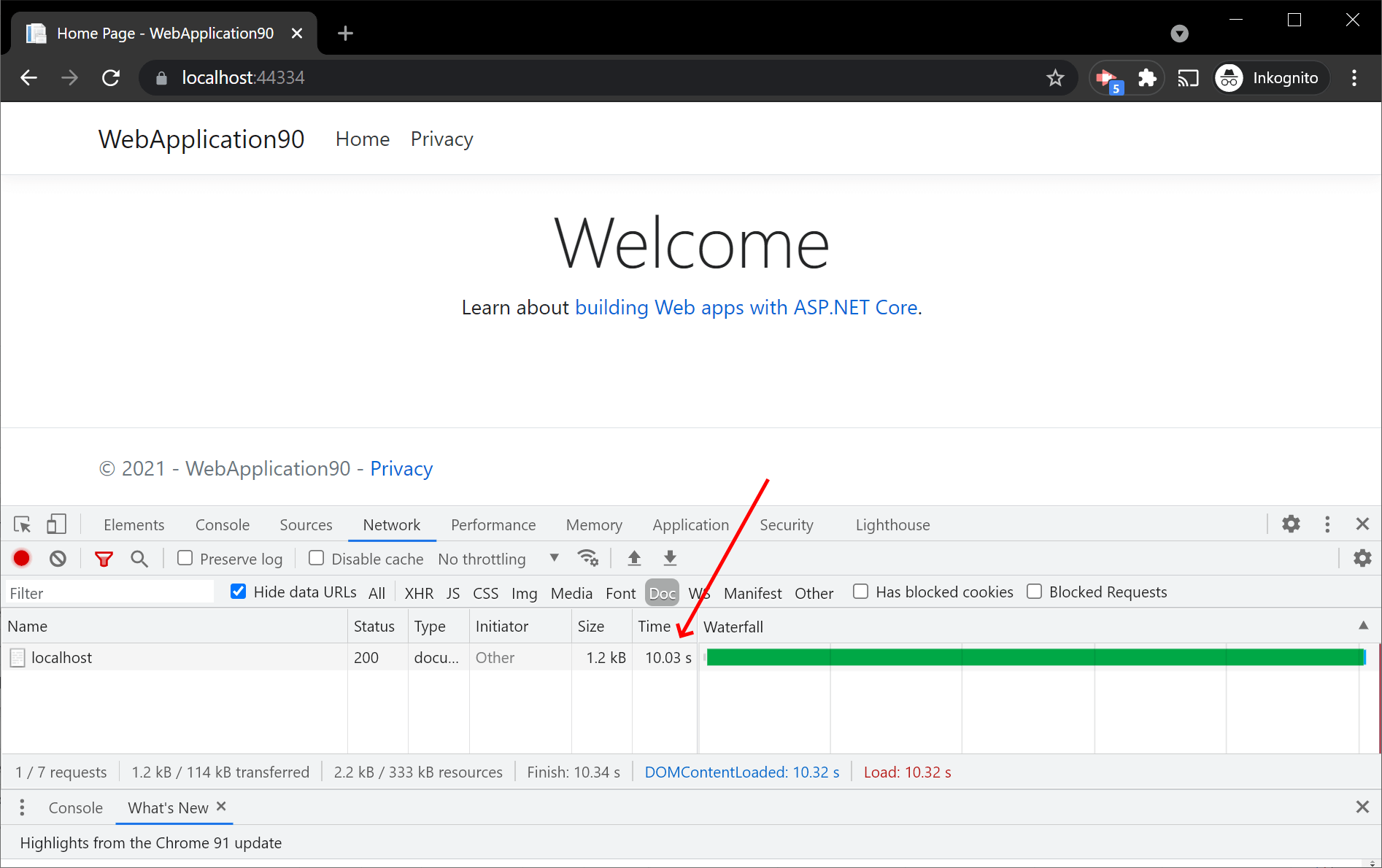Export network log as HAR file
This screenshot has height=868, width=1382.
click(x=669, y=558)
